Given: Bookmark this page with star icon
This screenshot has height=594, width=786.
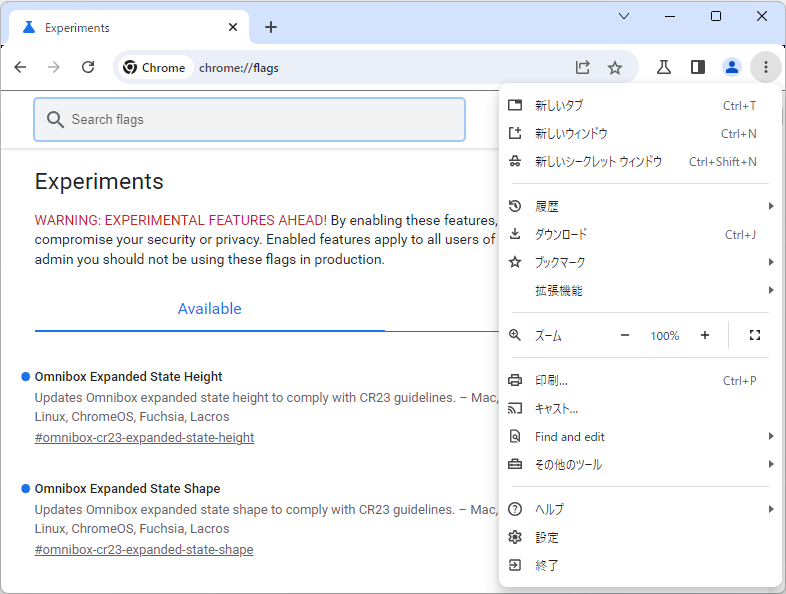Looking at the screenshot, I should click(x=615, y=67).
